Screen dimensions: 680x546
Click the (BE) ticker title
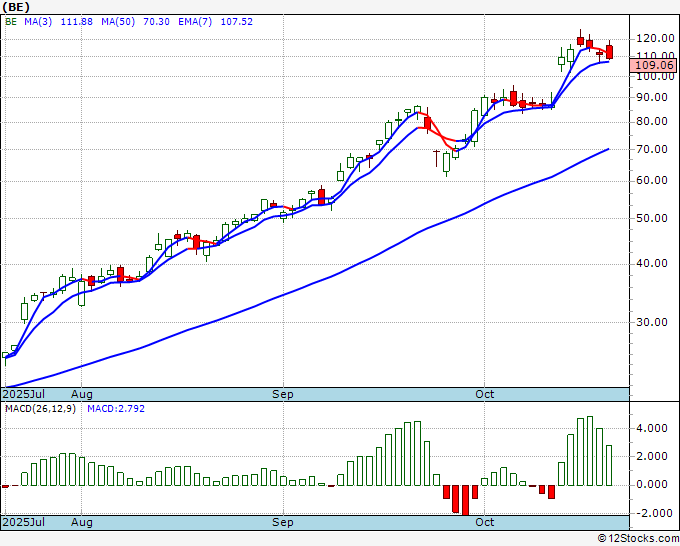(16, 7)
